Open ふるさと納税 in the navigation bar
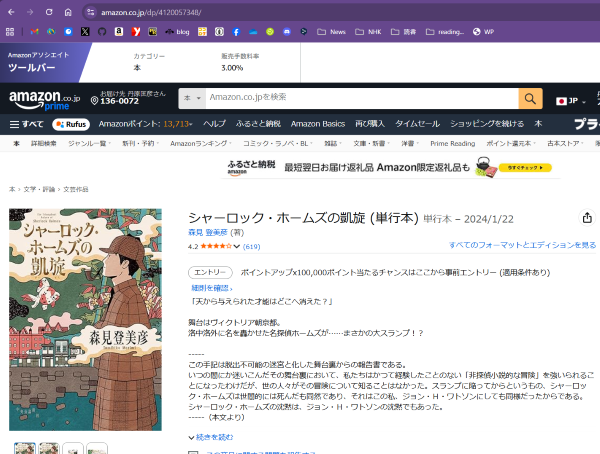Screen dimensions: 600x454 coord(258,124)
